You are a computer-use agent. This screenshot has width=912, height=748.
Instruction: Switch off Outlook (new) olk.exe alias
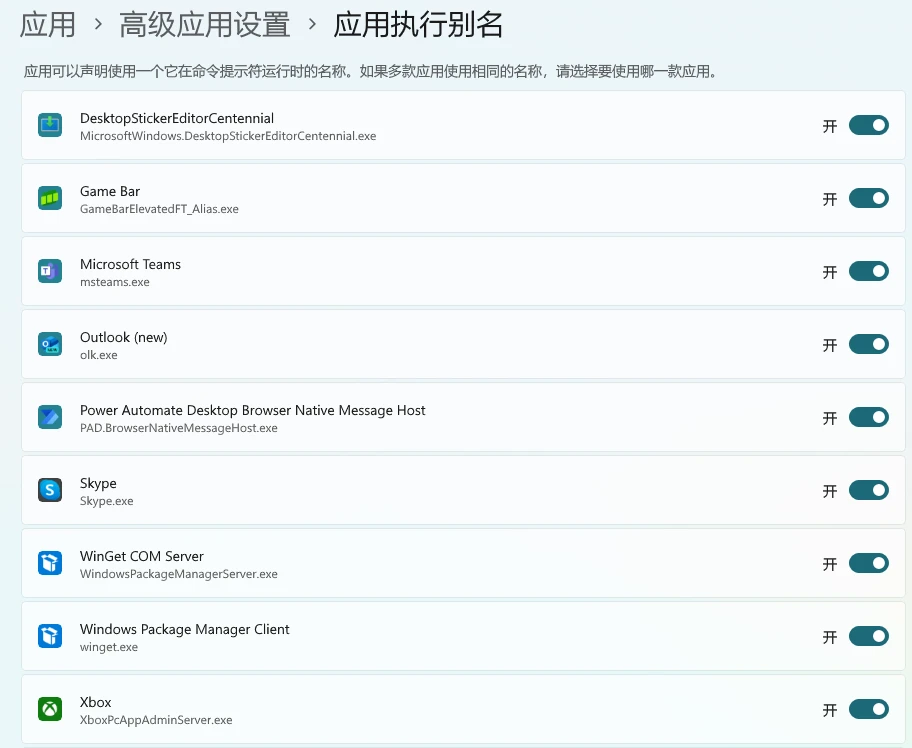tap(868, 344)
